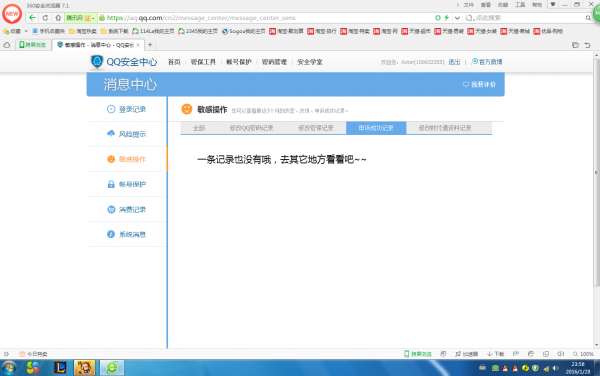This screenshot has width=600, height=376.
Task: Expand 收藏 favorites dropdown arrow
Action: [26, 31]
